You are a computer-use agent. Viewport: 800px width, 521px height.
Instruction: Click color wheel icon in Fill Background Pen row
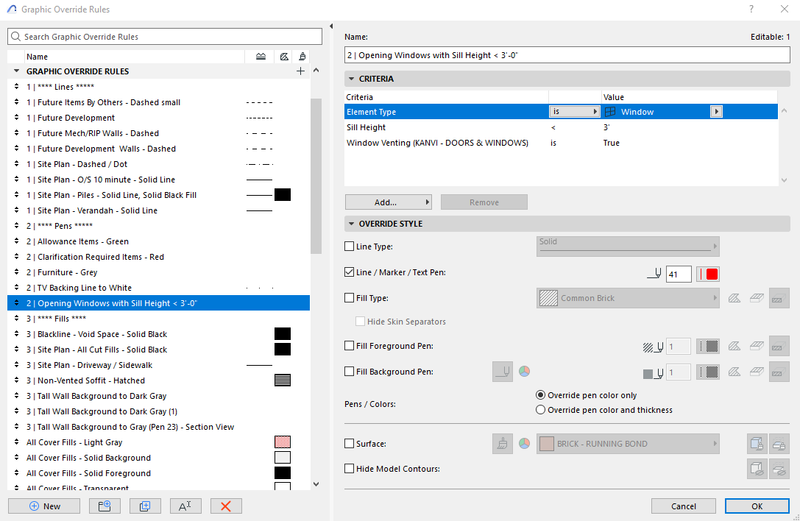524,371
